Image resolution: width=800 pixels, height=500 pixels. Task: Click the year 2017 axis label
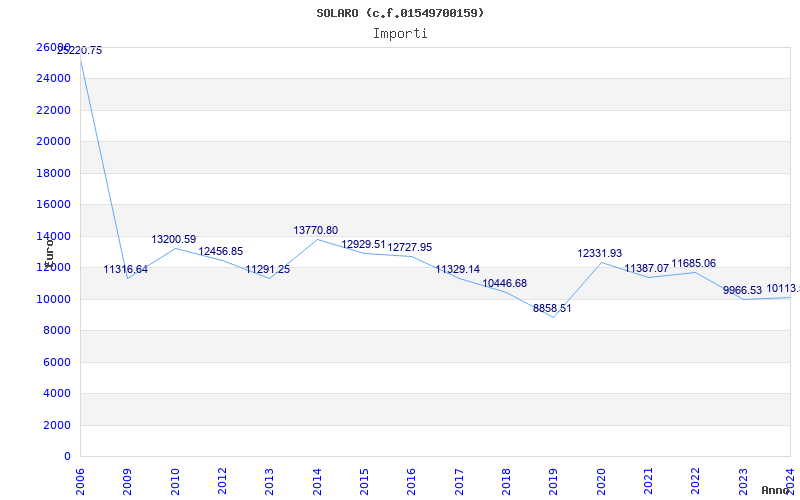click(x=459, y=482)
